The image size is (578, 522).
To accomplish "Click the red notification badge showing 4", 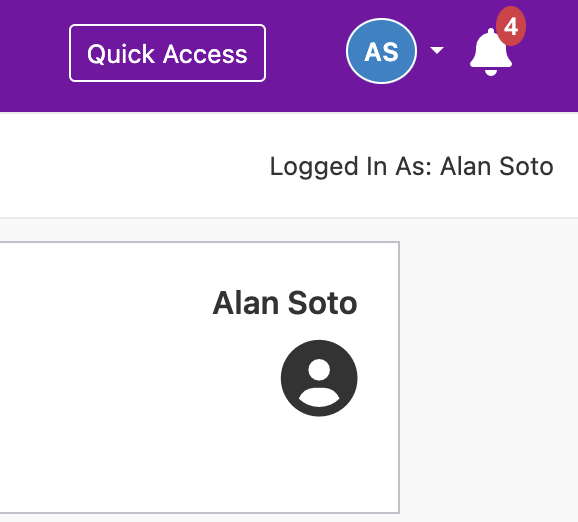I will (x=511, y=26).
